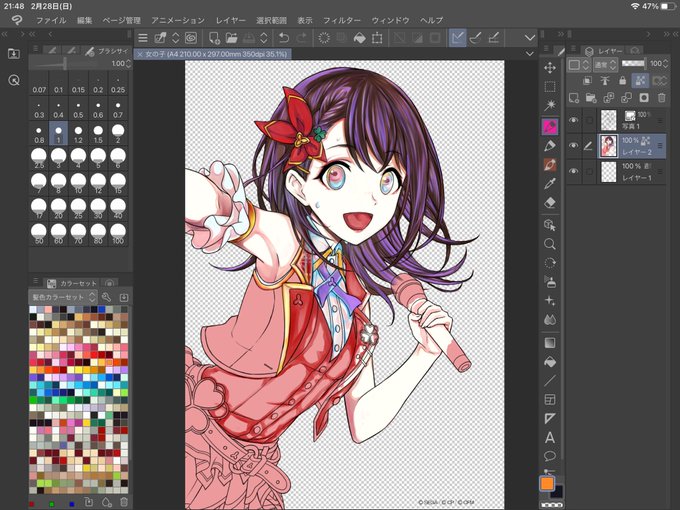The width and height of the screenshot is (680, 510).
Task: Select the Gradient tool
Action: (550, 343)
